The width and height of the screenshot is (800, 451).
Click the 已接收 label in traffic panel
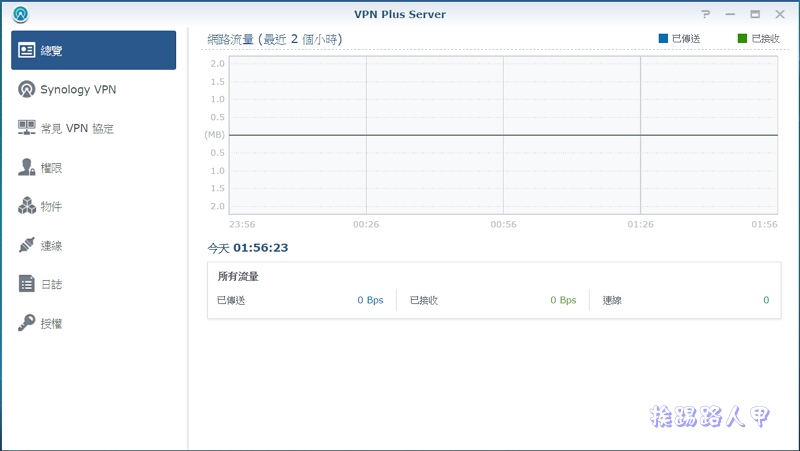click(x=424, y=300)
